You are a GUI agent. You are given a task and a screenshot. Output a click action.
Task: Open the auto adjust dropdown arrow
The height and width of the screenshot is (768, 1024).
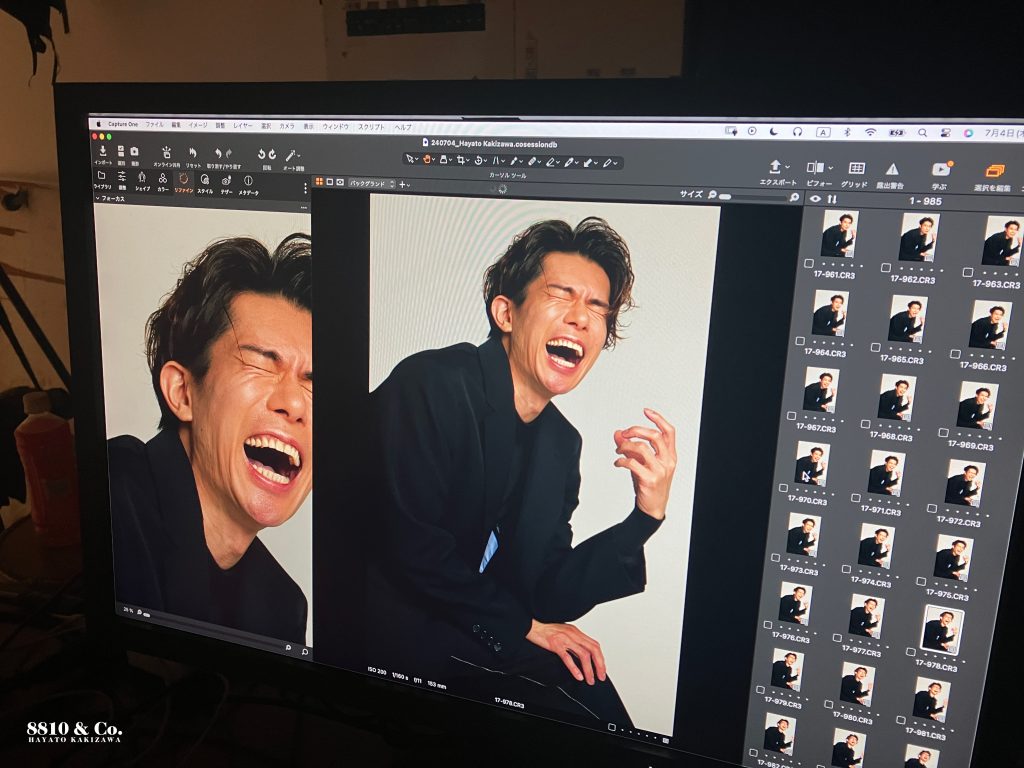click(298, 157)
